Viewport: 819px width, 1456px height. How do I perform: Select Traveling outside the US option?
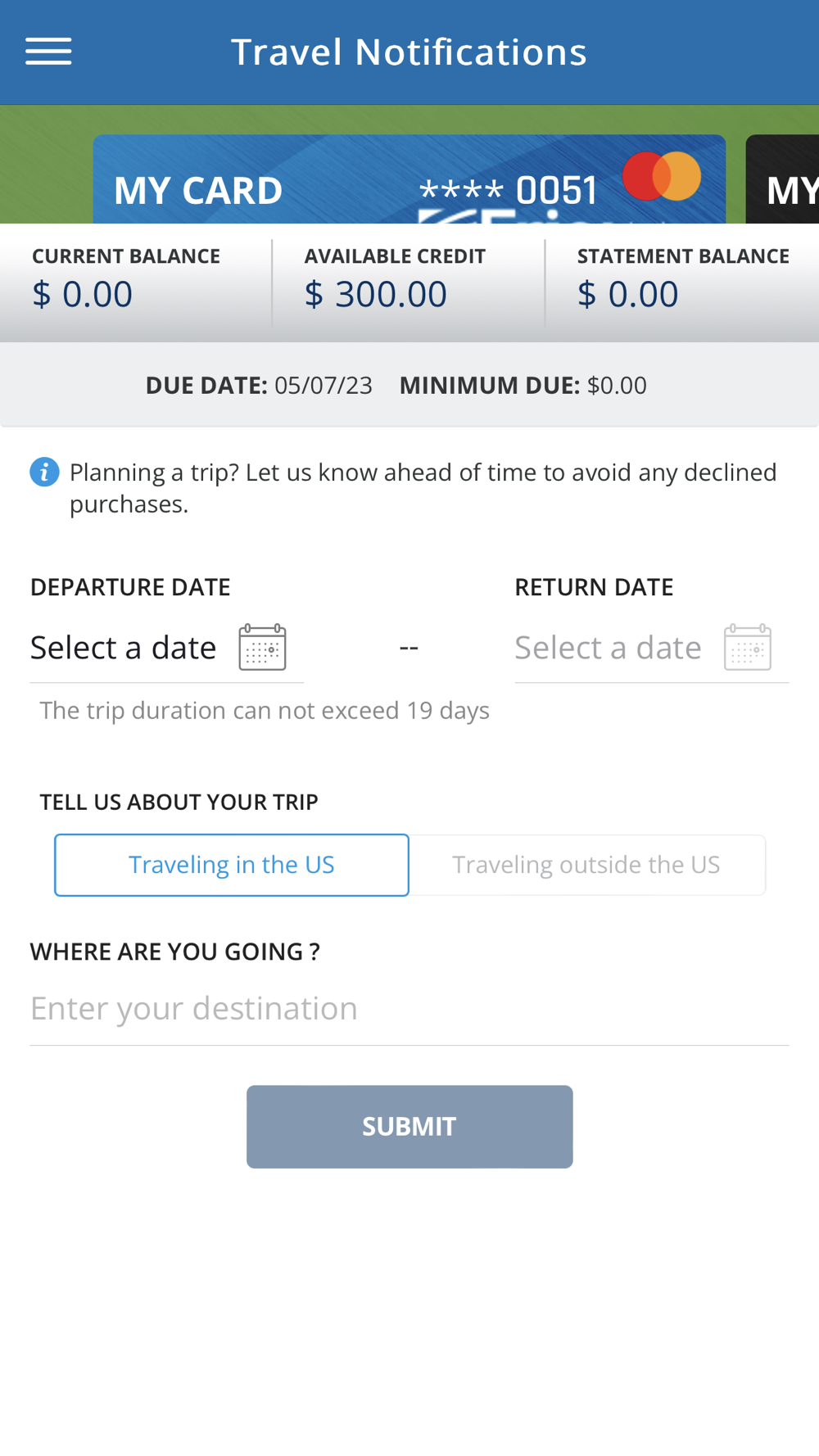pyautogui.click(x=586, y=865)
